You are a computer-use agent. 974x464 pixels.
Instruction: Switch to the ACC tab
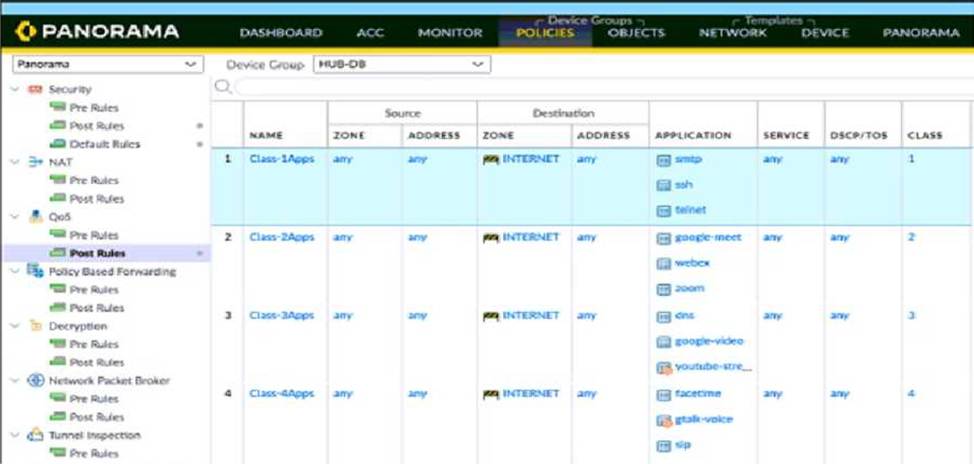370,33
